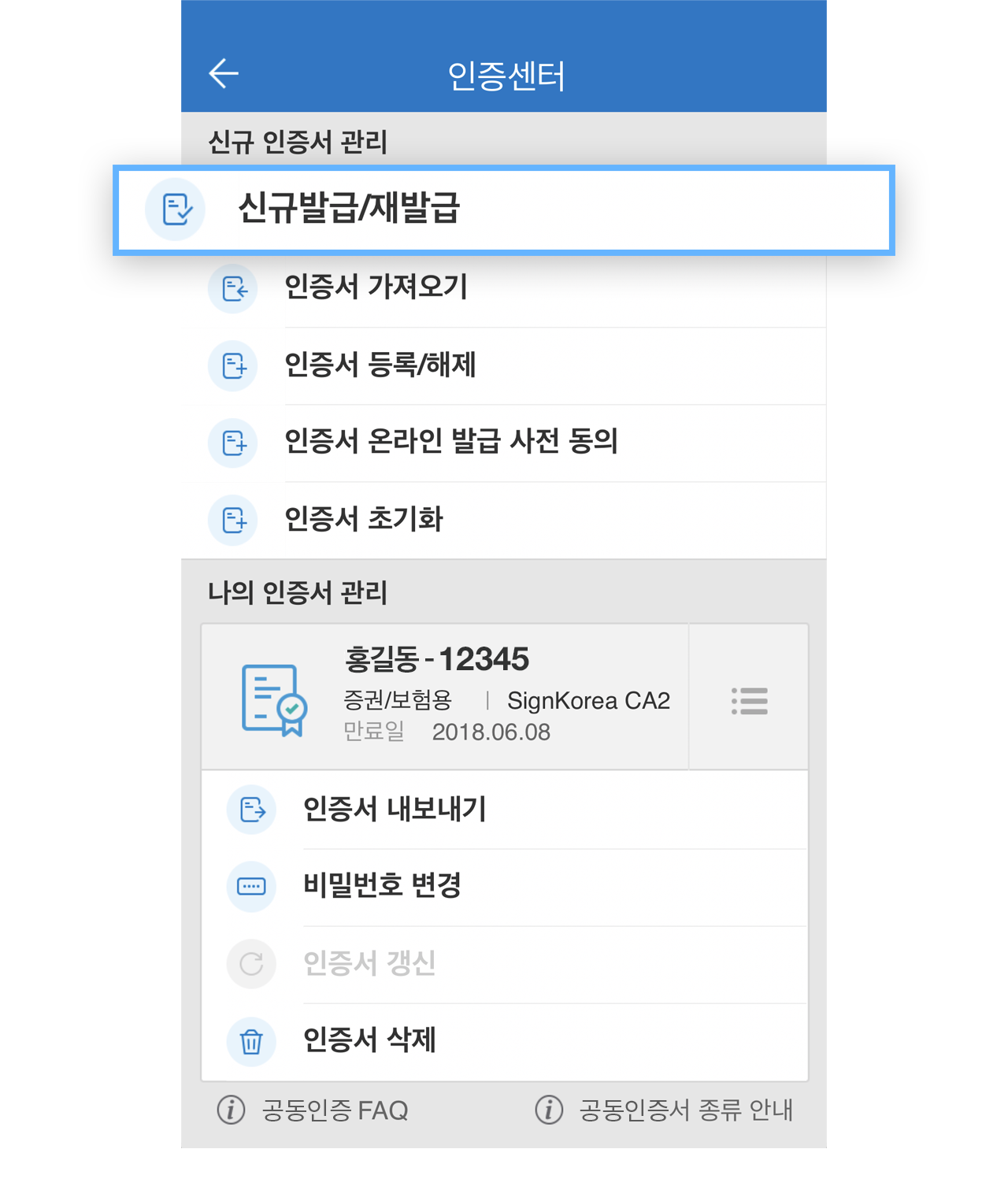Open 공동인증서 종류 안내 link
Image resolution: width=1008 pixels, height=1201 pixels.
click(x=664, y=1110)
